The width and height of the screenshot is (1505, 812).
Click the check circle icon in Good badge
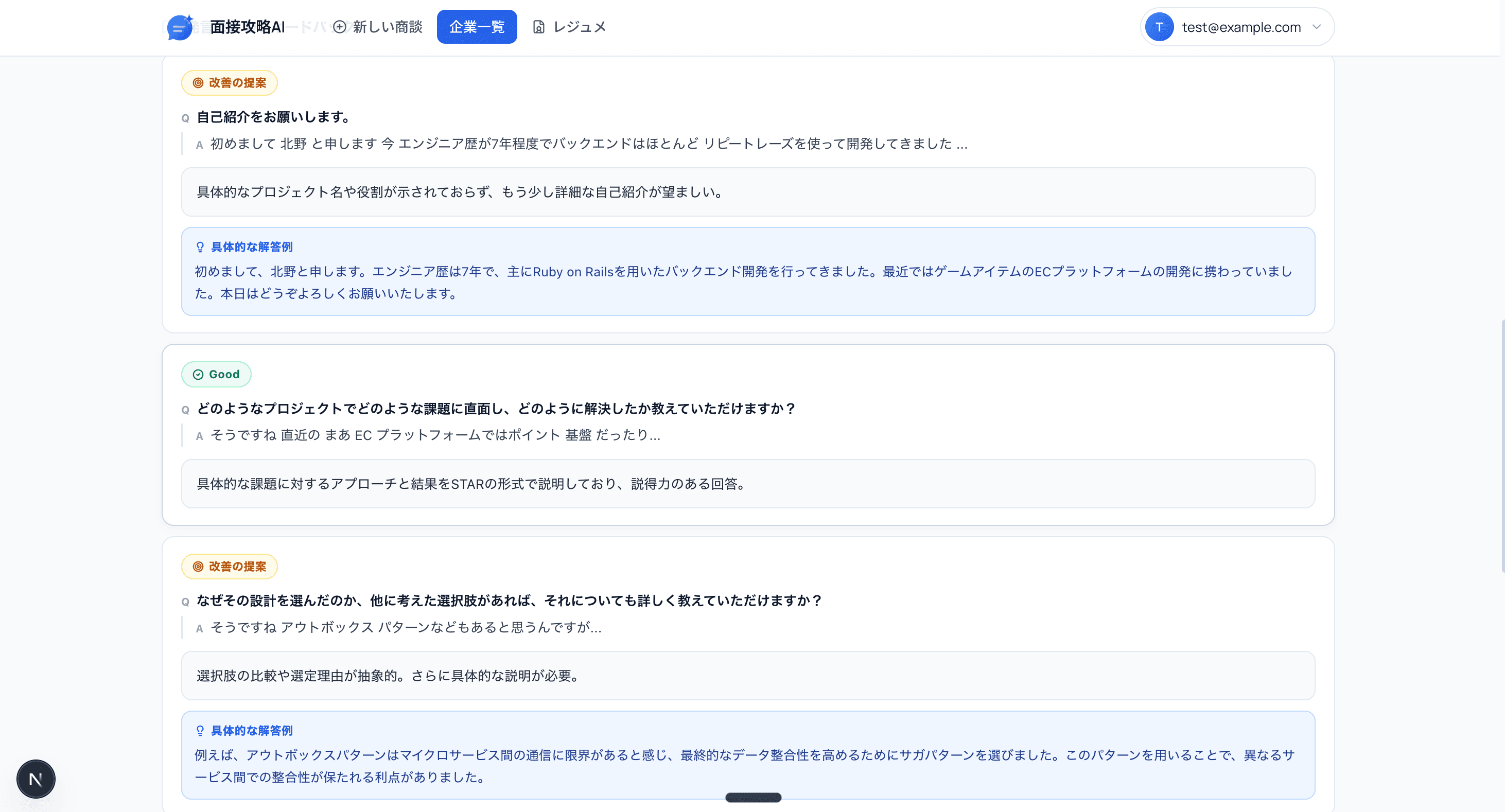click(x=198, y=375)
